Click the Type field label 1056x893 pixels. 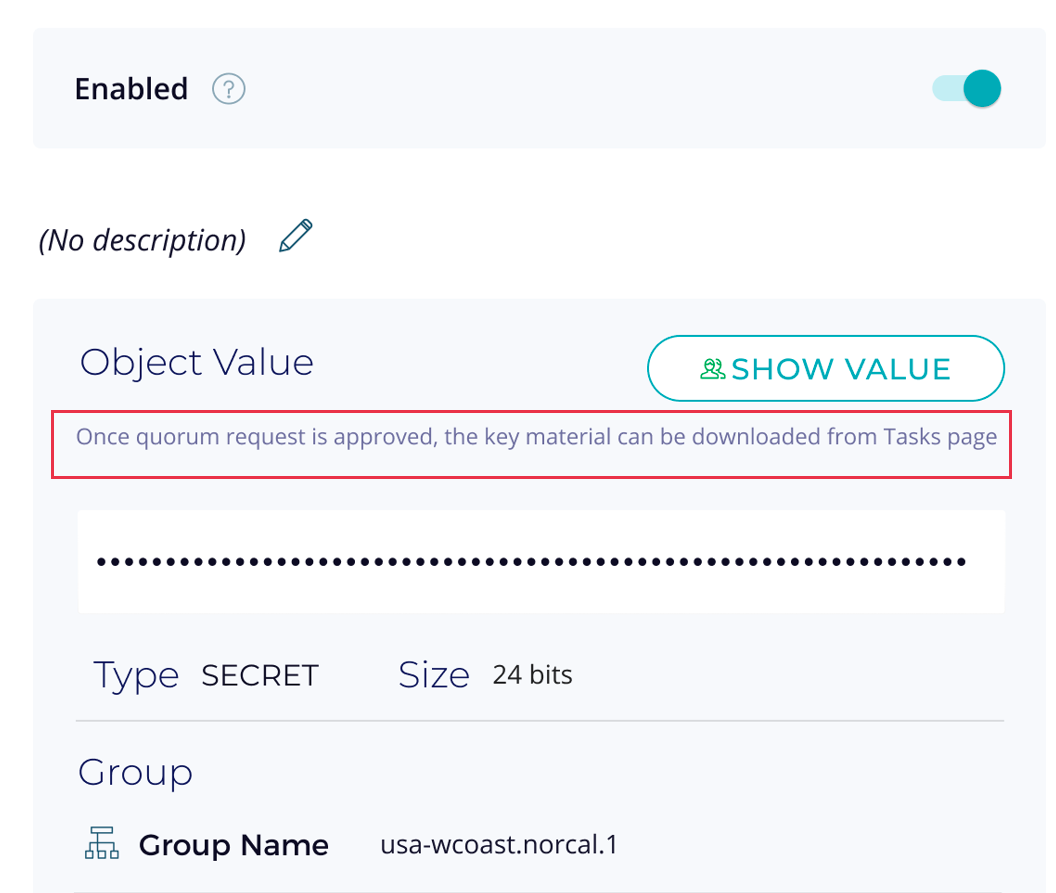point(136,676)
